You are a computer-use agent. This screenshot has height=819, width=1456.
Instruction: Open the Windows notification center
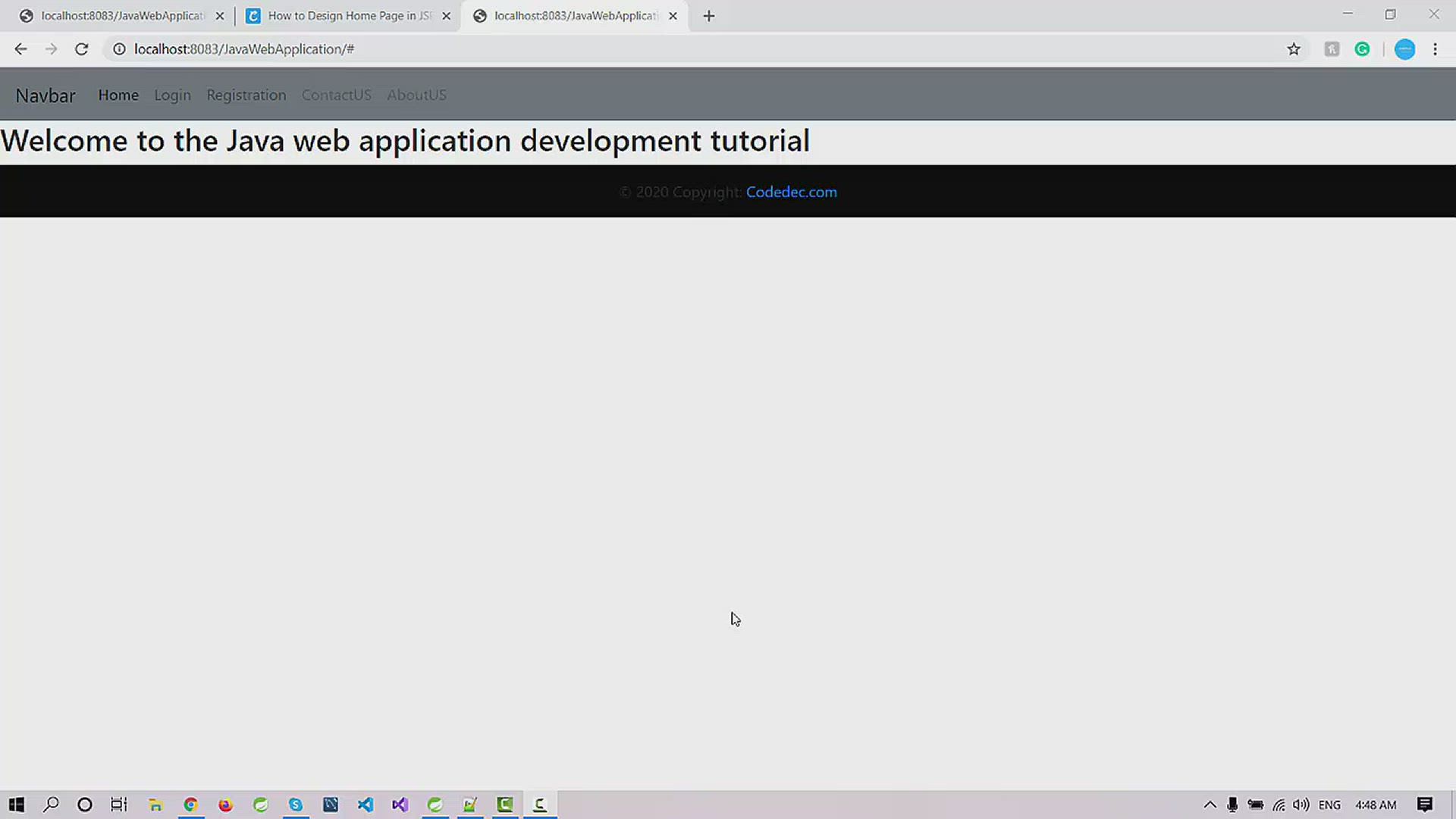1425,805
